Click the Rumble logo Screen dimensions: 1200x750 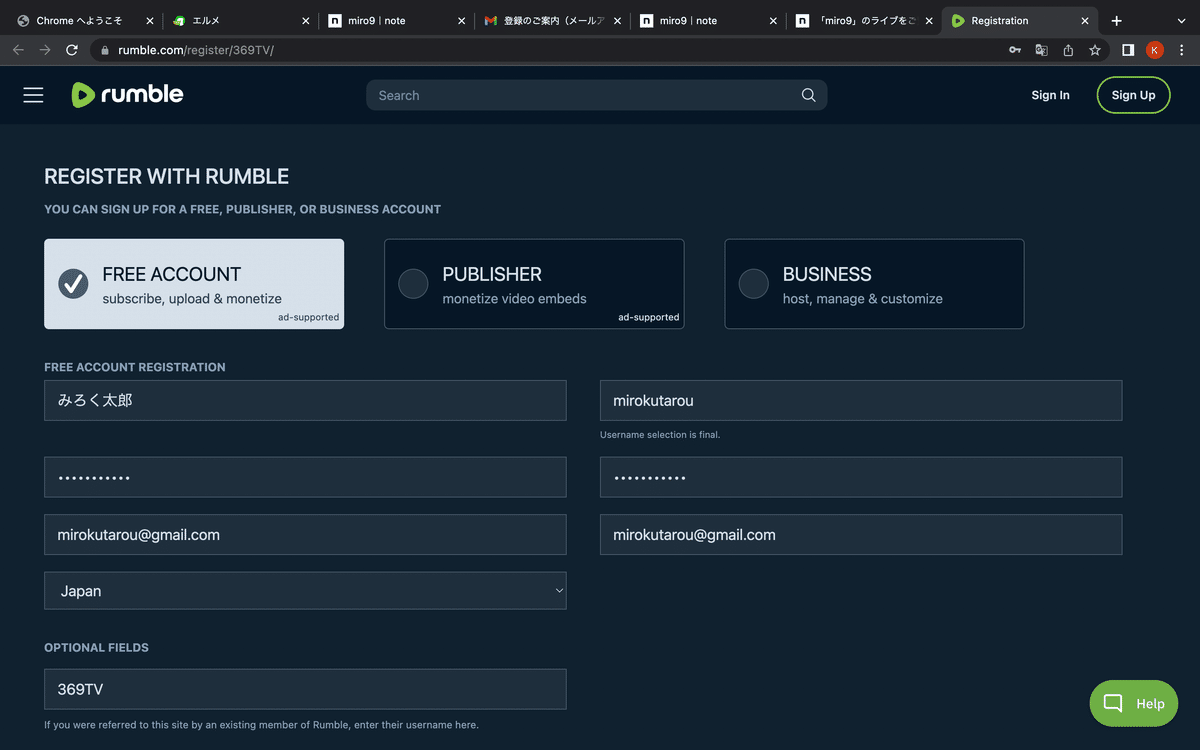[x=127, y=95]
